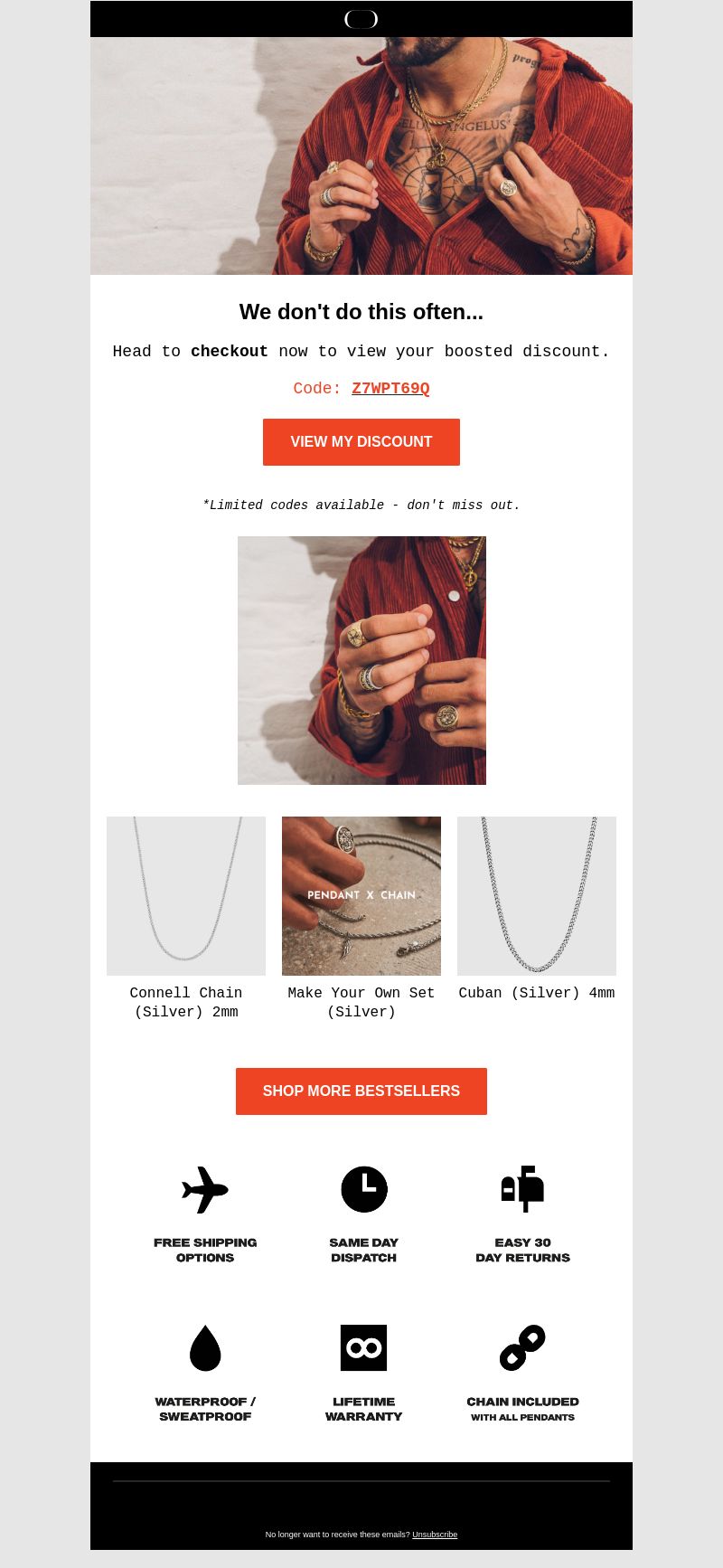This screenshot has width=723, height=1568.
Task: Select the discount code Z7WPT69Q link
Action: pos(390,389)
